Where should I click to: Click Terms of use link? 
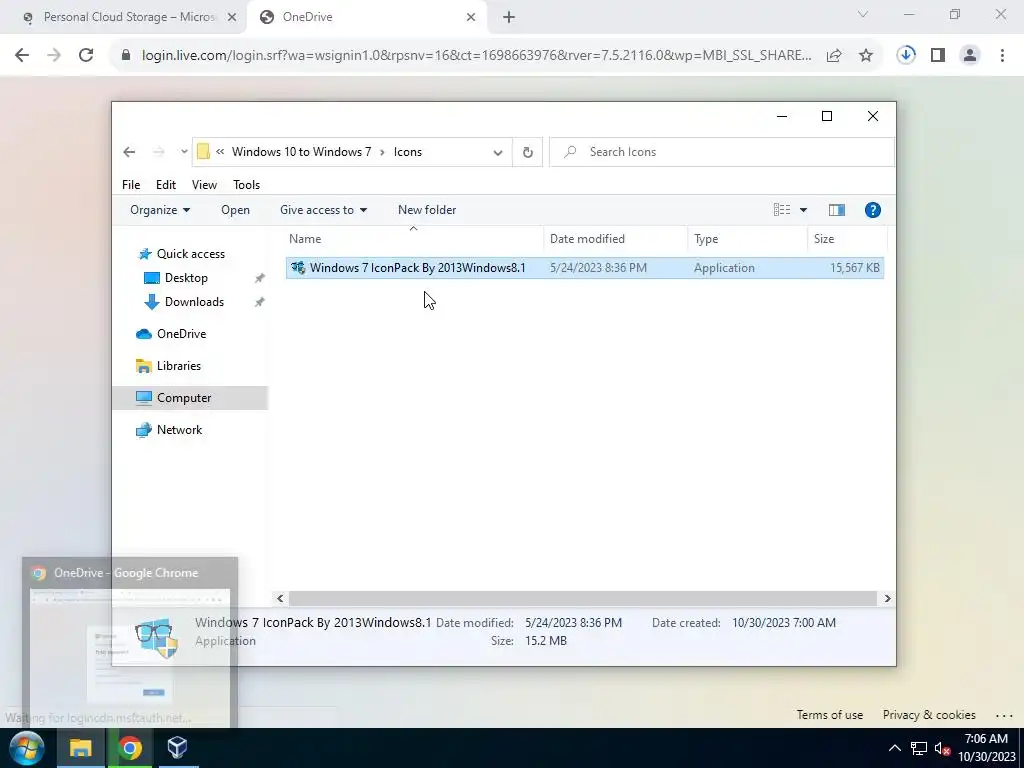click(x=829, y=715)
